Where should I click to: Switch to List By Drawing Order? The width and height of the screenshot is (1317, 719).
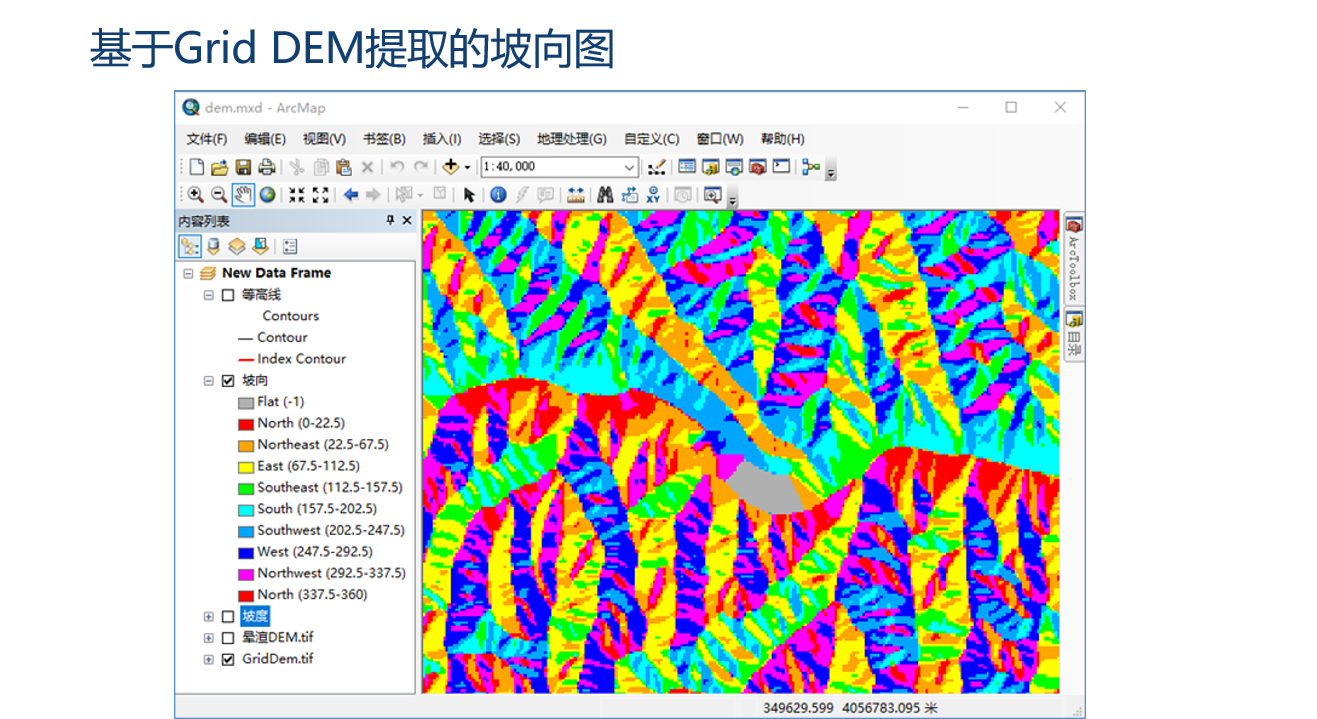coord(190,246)
